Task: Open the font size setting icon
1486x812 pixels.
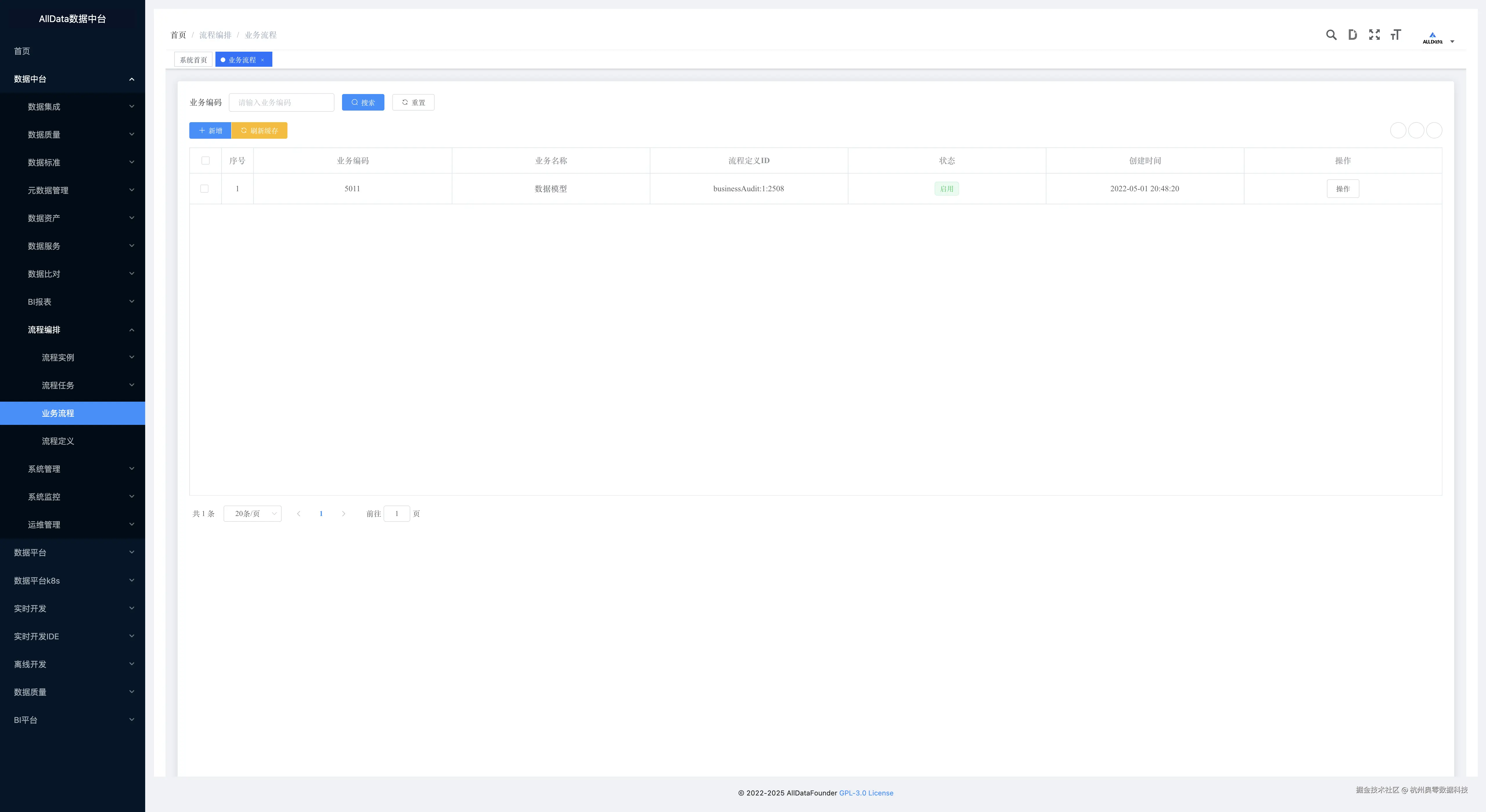Action: tap(1395, 35)
